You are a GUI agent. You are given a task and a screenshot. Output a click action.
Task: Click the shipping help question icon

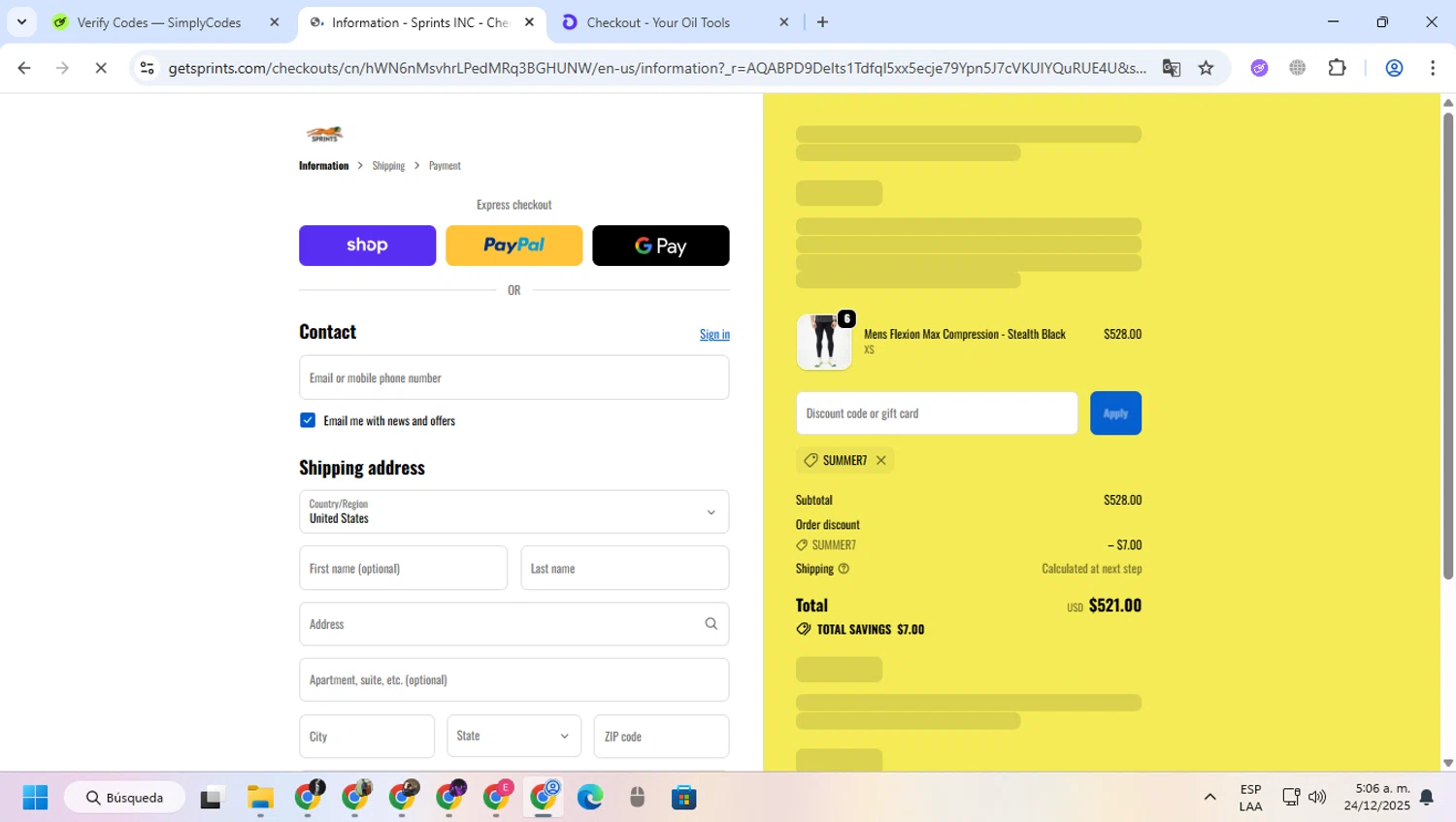click(x=844, y=569)
